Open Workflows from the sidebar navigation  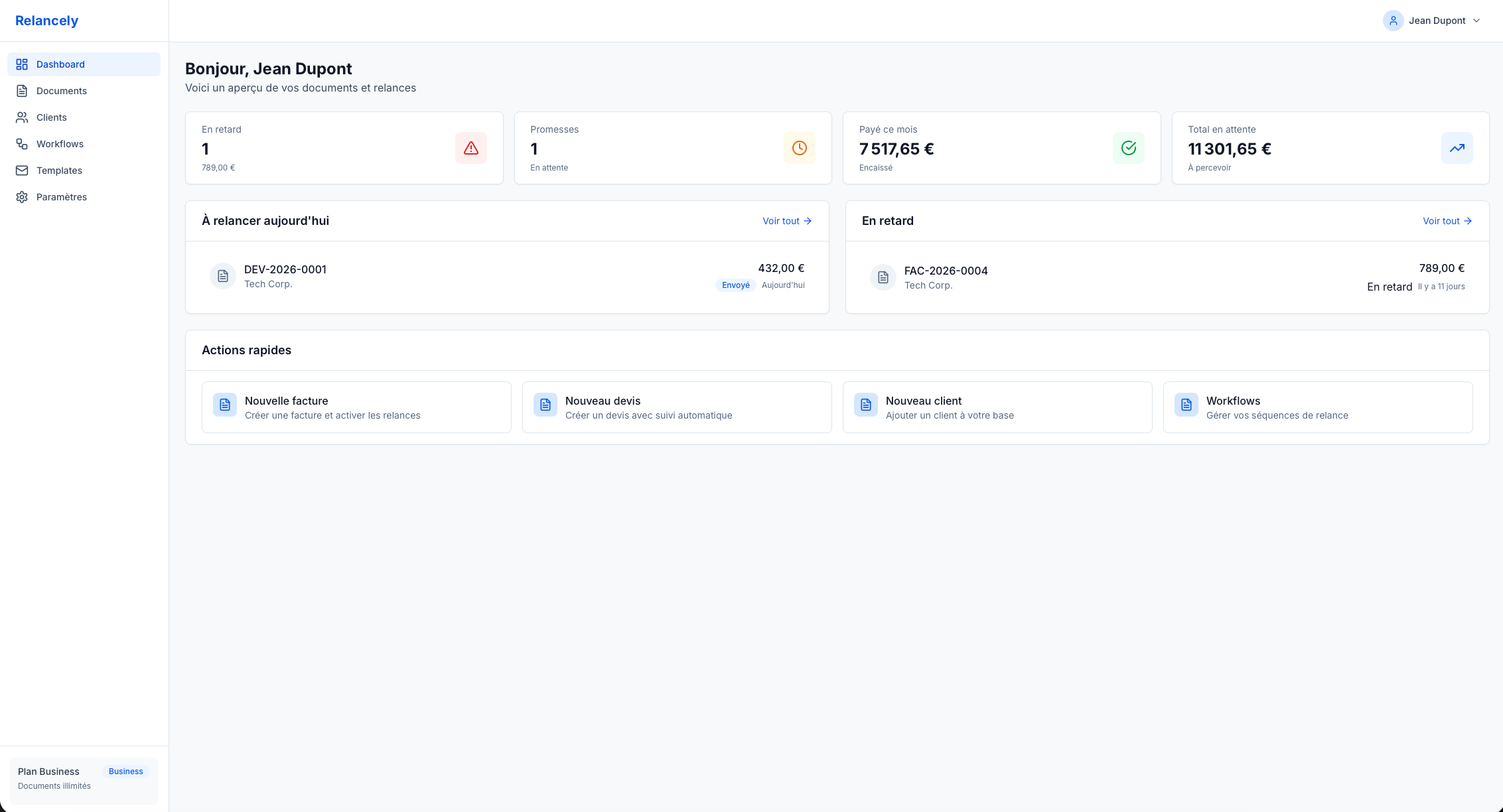point(60,144)
